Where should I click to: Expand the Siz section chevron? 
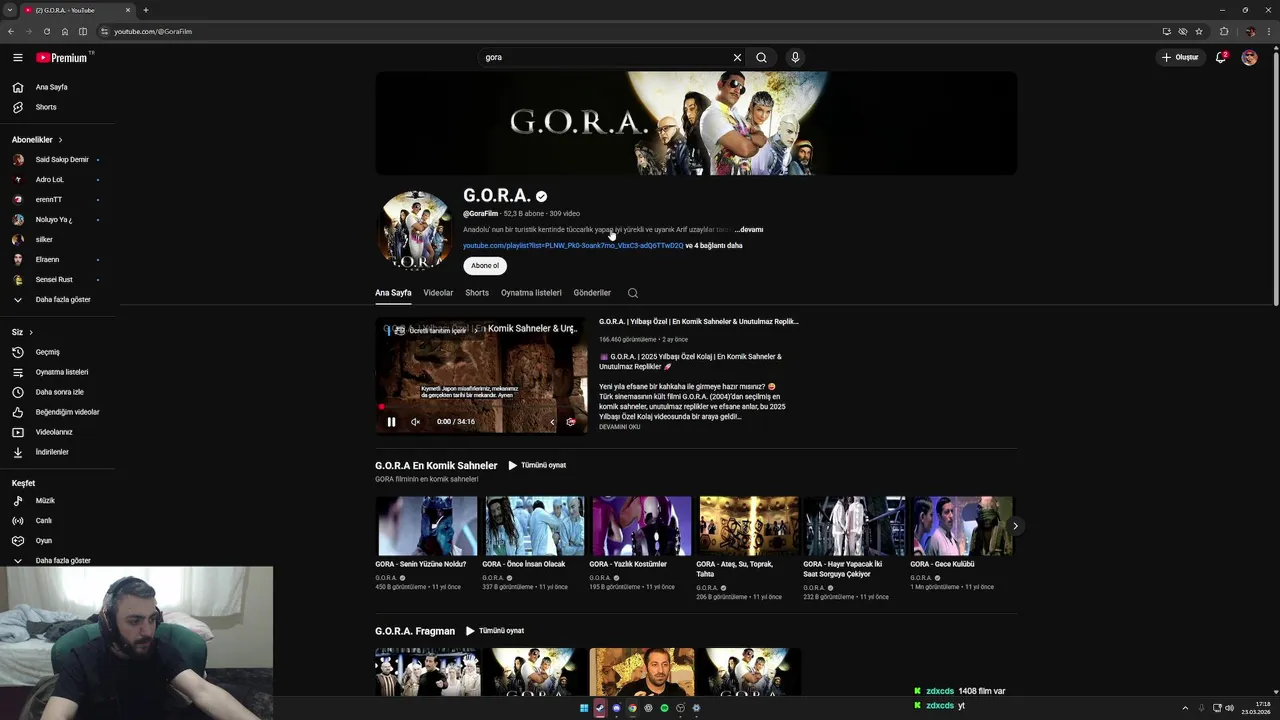[x=31, y=332]
